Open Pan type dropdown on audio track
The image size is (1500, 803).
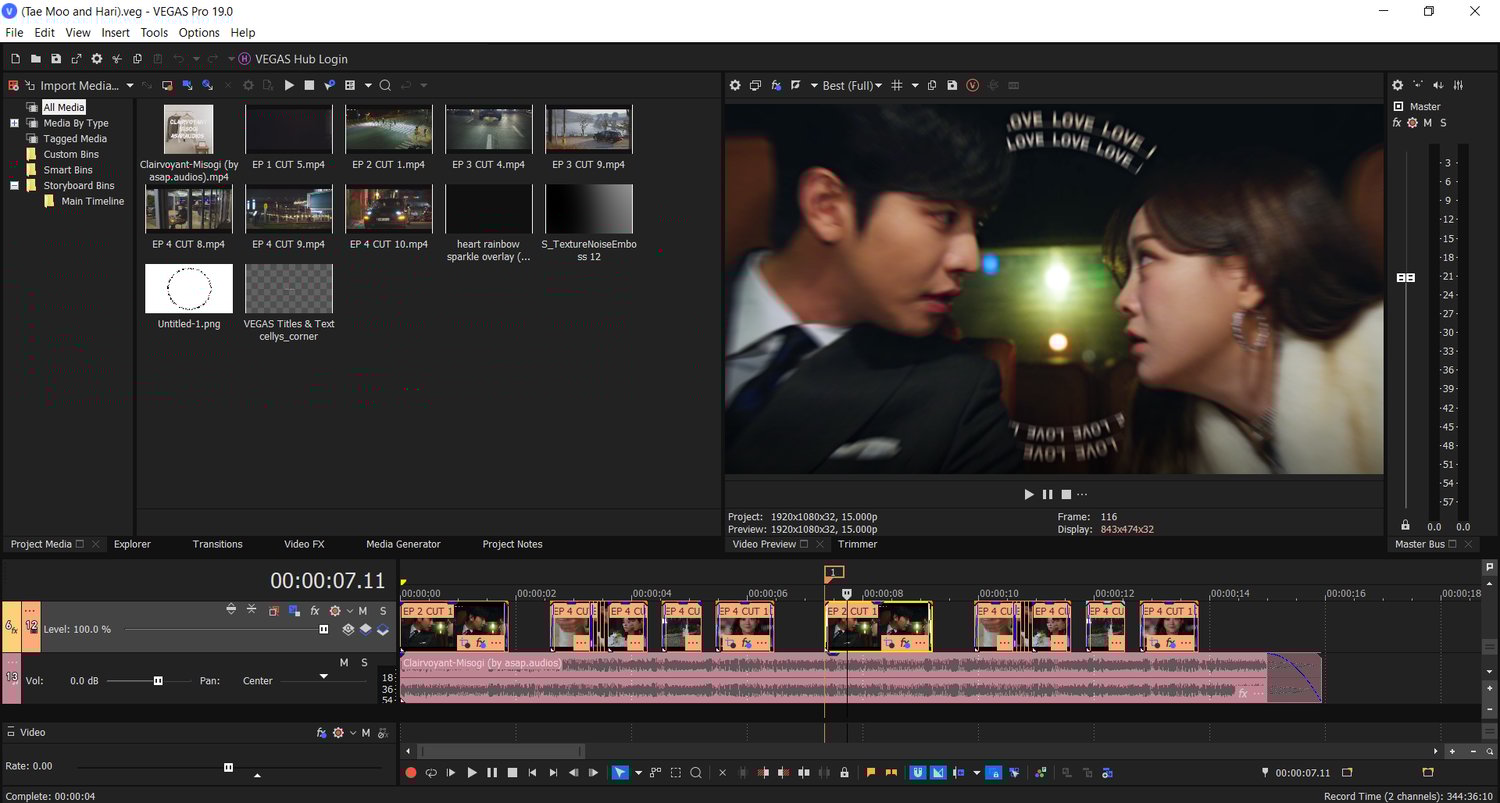323,677
